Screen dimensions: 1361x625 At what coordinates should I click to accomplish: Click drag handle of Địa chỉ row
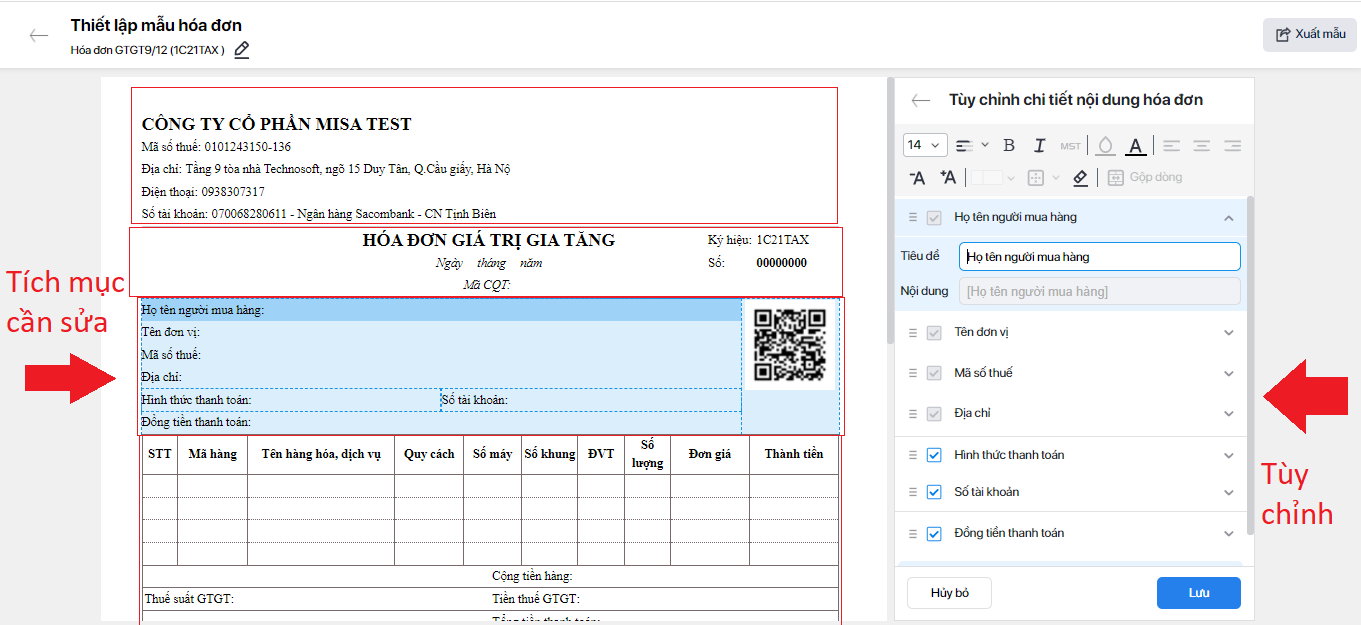(912, 413)
